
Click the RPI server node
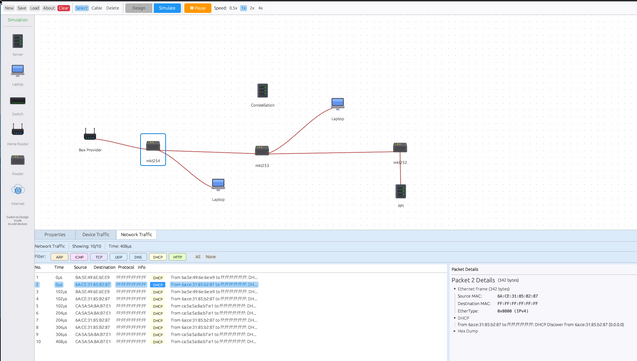click(x=401, y=191)
